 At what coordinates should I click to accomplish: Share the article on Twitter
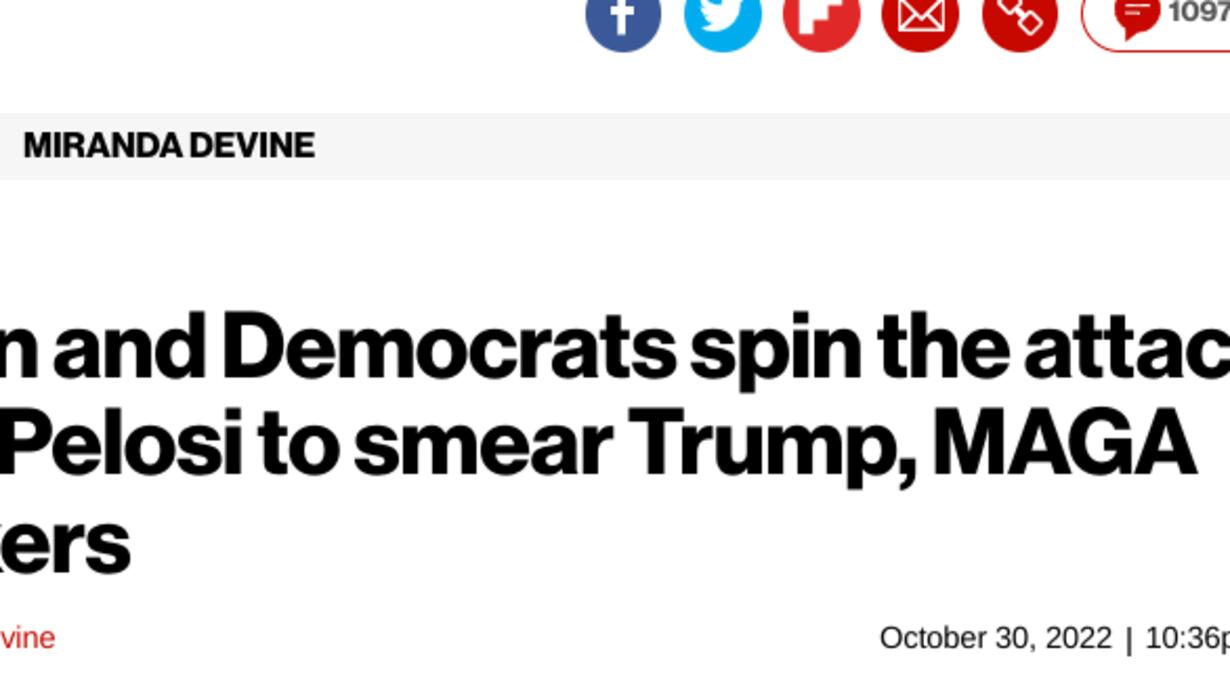click(722, 16)
